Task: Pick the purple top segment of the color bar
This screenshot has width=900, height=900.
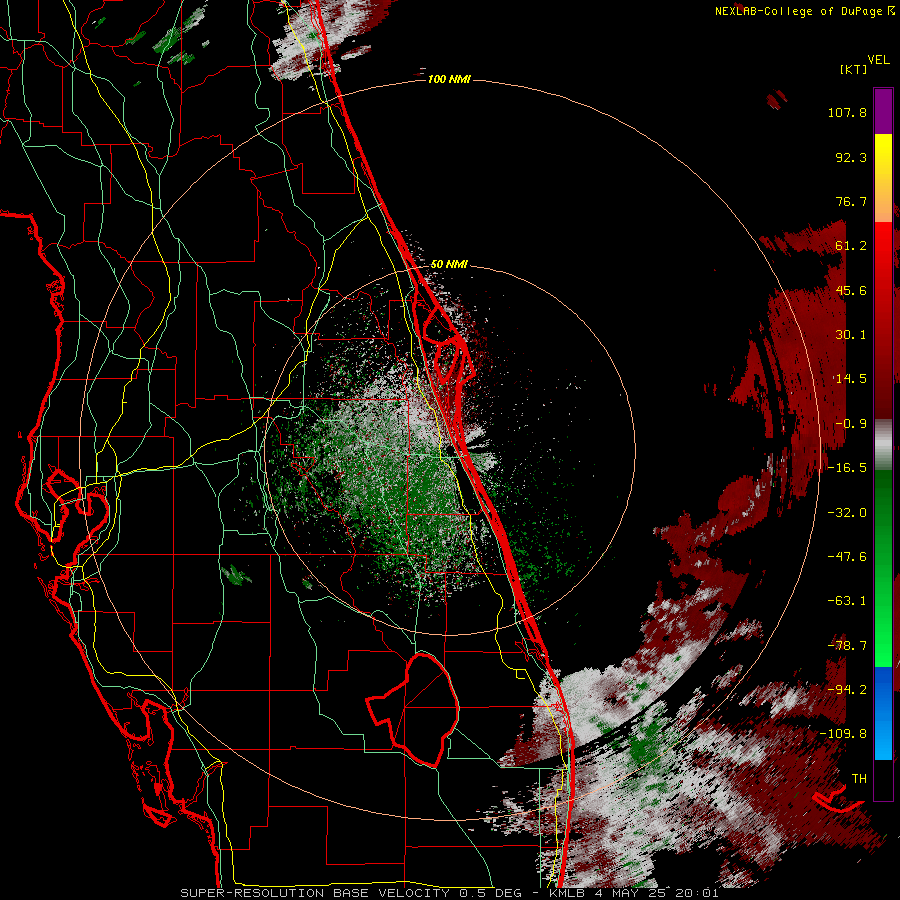Action: [x=883, y=111]
